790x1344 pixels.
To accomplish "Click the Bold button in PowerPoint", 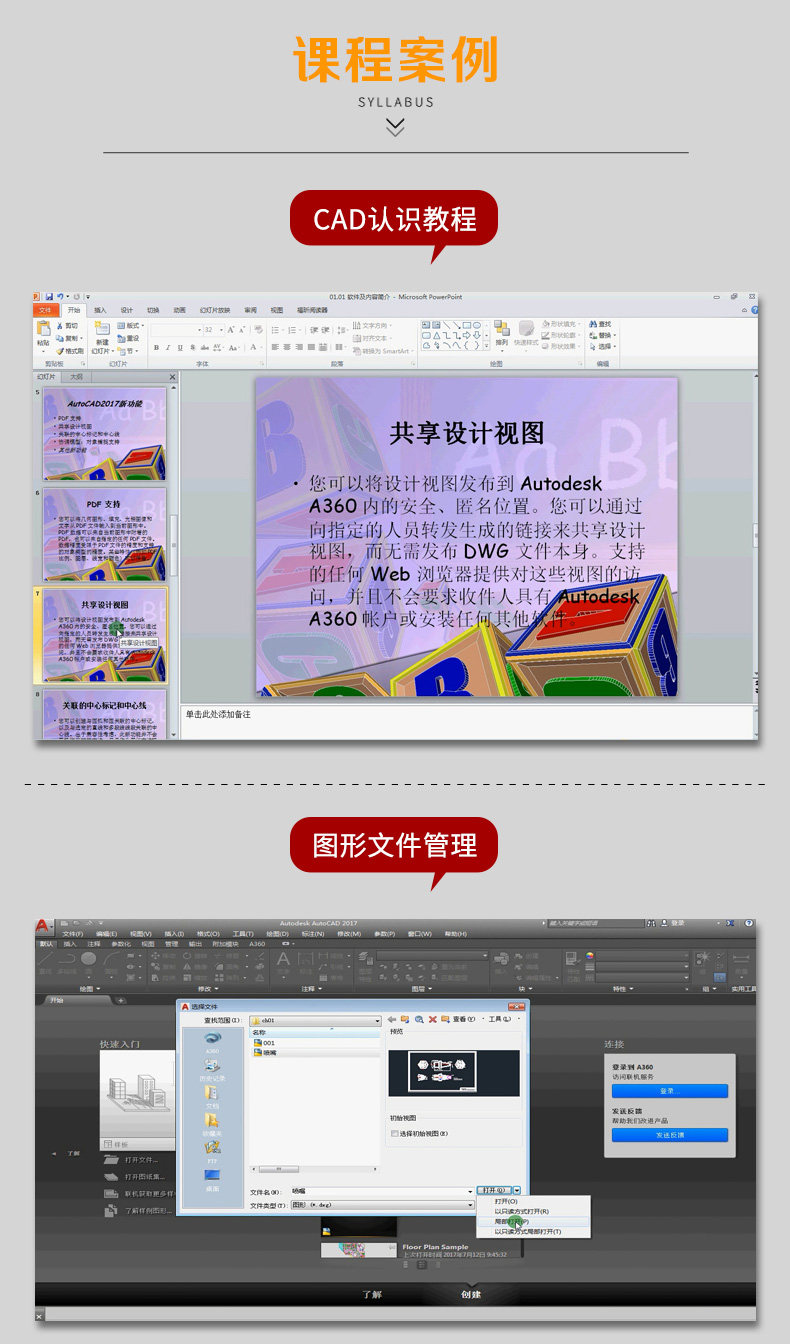I will click(156, 347).
